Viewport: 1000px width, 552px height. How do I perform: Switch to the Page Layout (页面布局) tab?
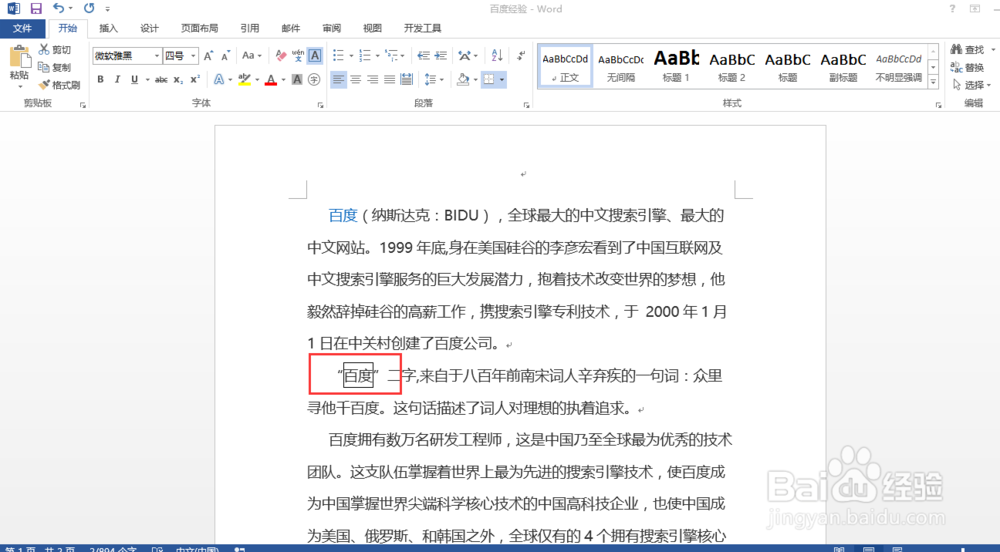[199, 28]
